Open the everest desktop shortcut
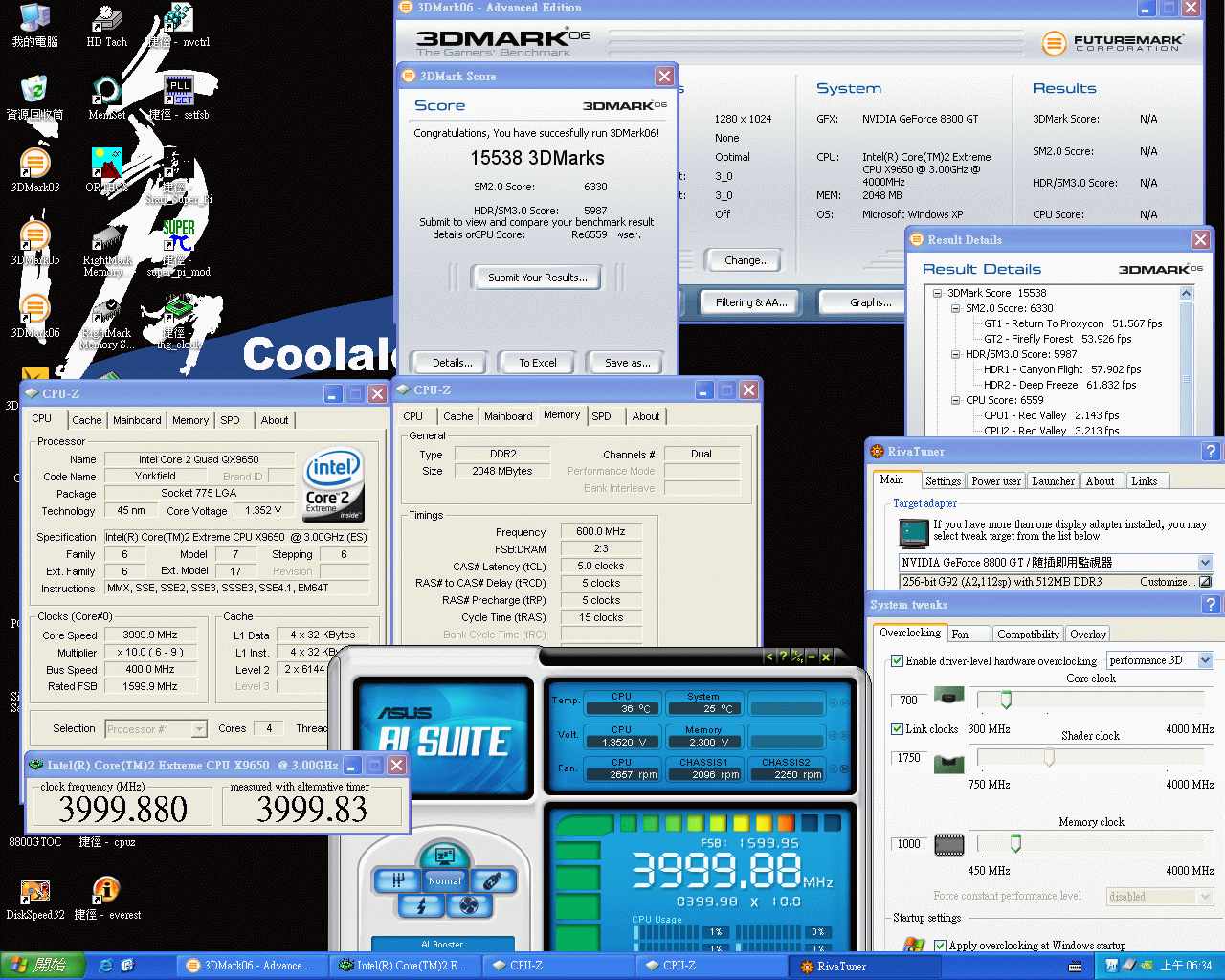1225x980 pixels. click(x=107, y=897)
